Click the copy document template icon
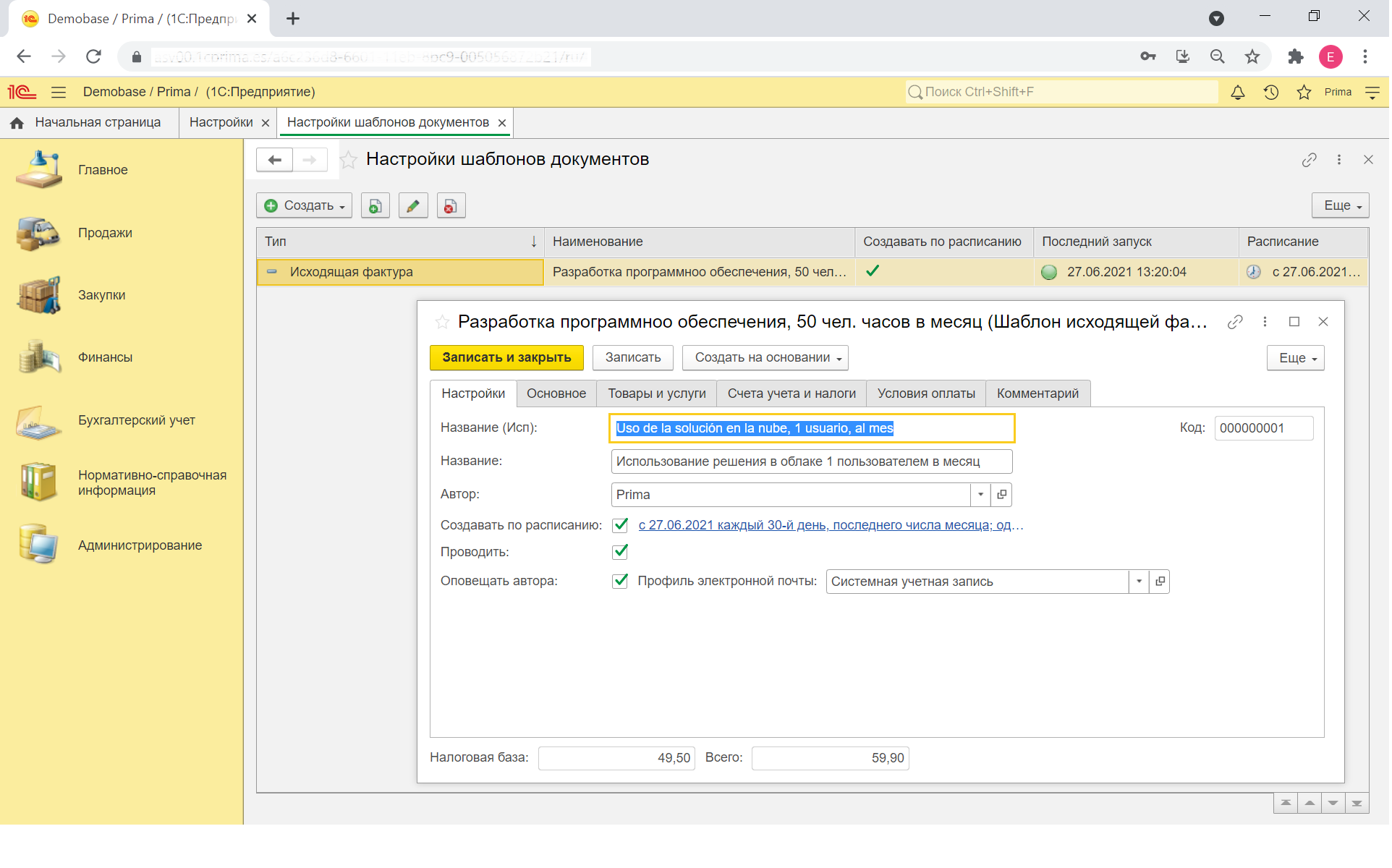The width and height of the screenshot is (1392, 868). tap(375, 206)
